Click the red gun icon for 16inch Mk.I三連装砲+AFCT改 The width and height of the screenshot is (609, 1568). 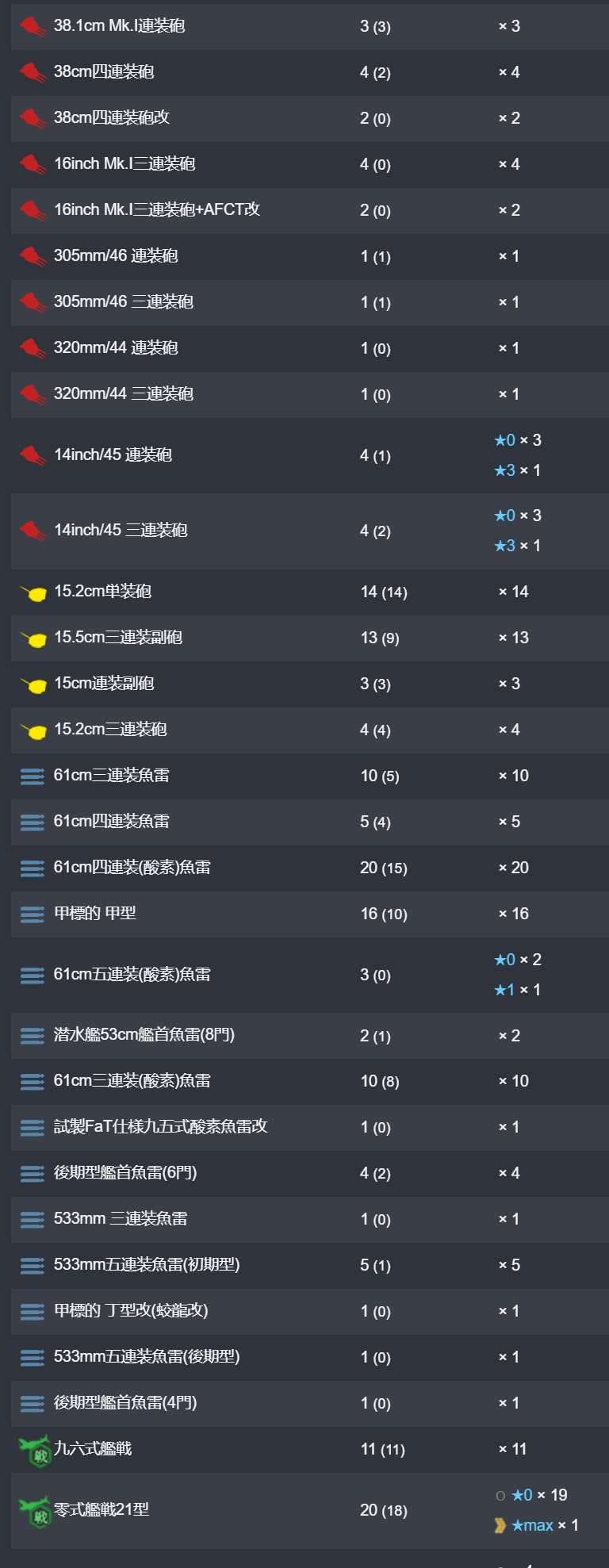tap(33, 211)
